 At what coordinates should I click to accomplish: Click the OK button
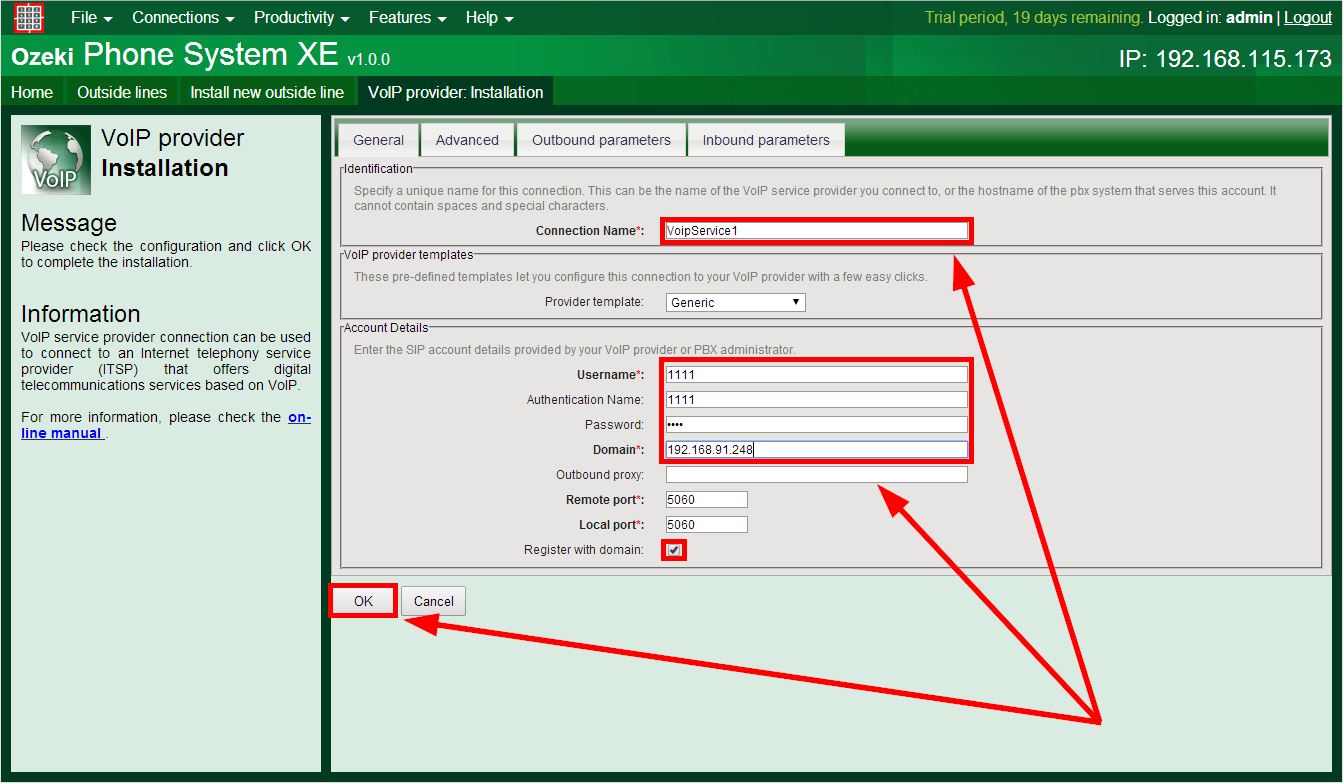(x=363, y=601)
